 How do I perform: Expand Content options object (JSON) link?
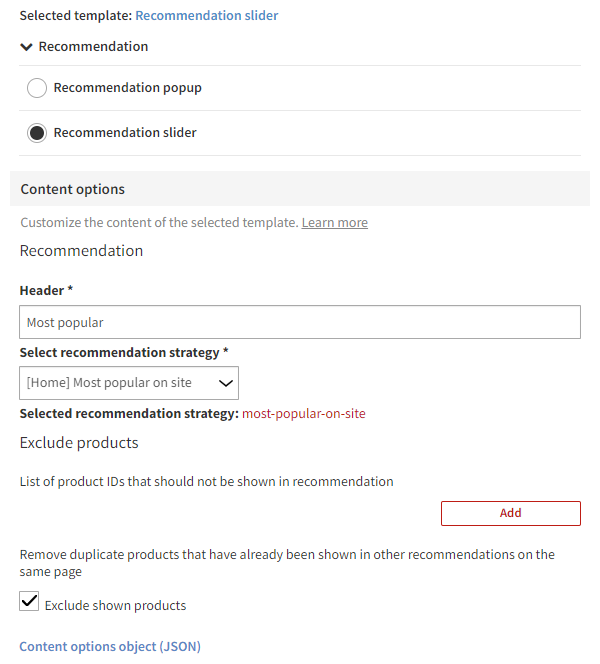tap(110, 647)
